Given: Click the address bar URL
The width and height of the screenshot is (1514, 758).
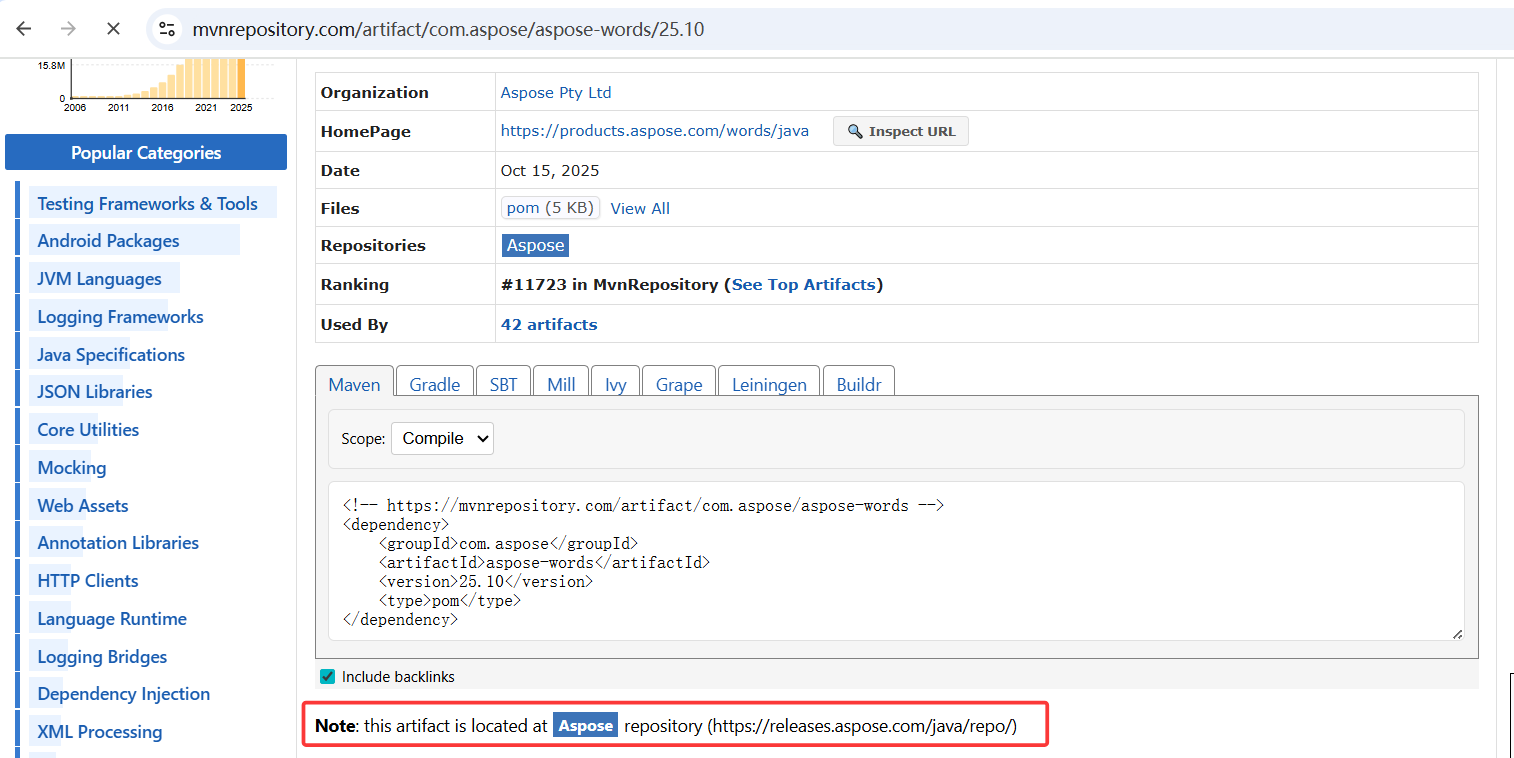Looking at the screenshot, I should tap(448, 29).
